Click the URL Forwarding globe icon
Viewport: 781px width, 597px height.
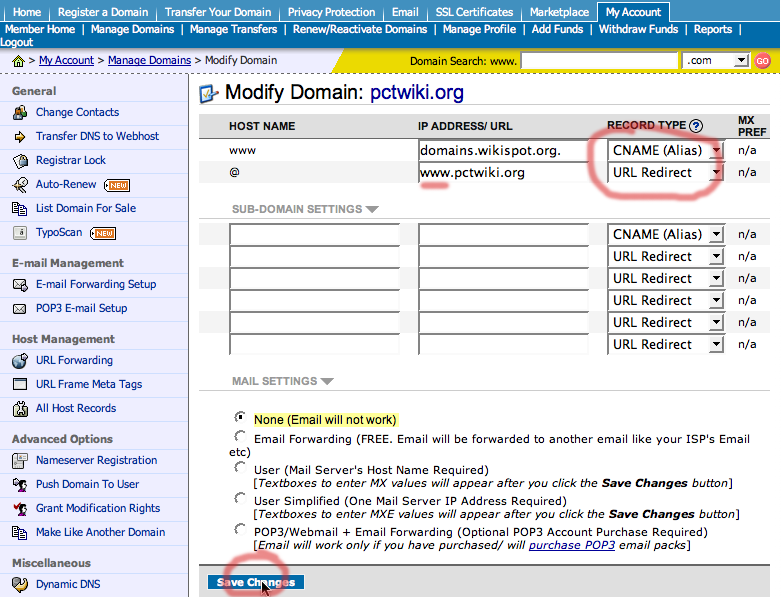click(x=20, y=360)
